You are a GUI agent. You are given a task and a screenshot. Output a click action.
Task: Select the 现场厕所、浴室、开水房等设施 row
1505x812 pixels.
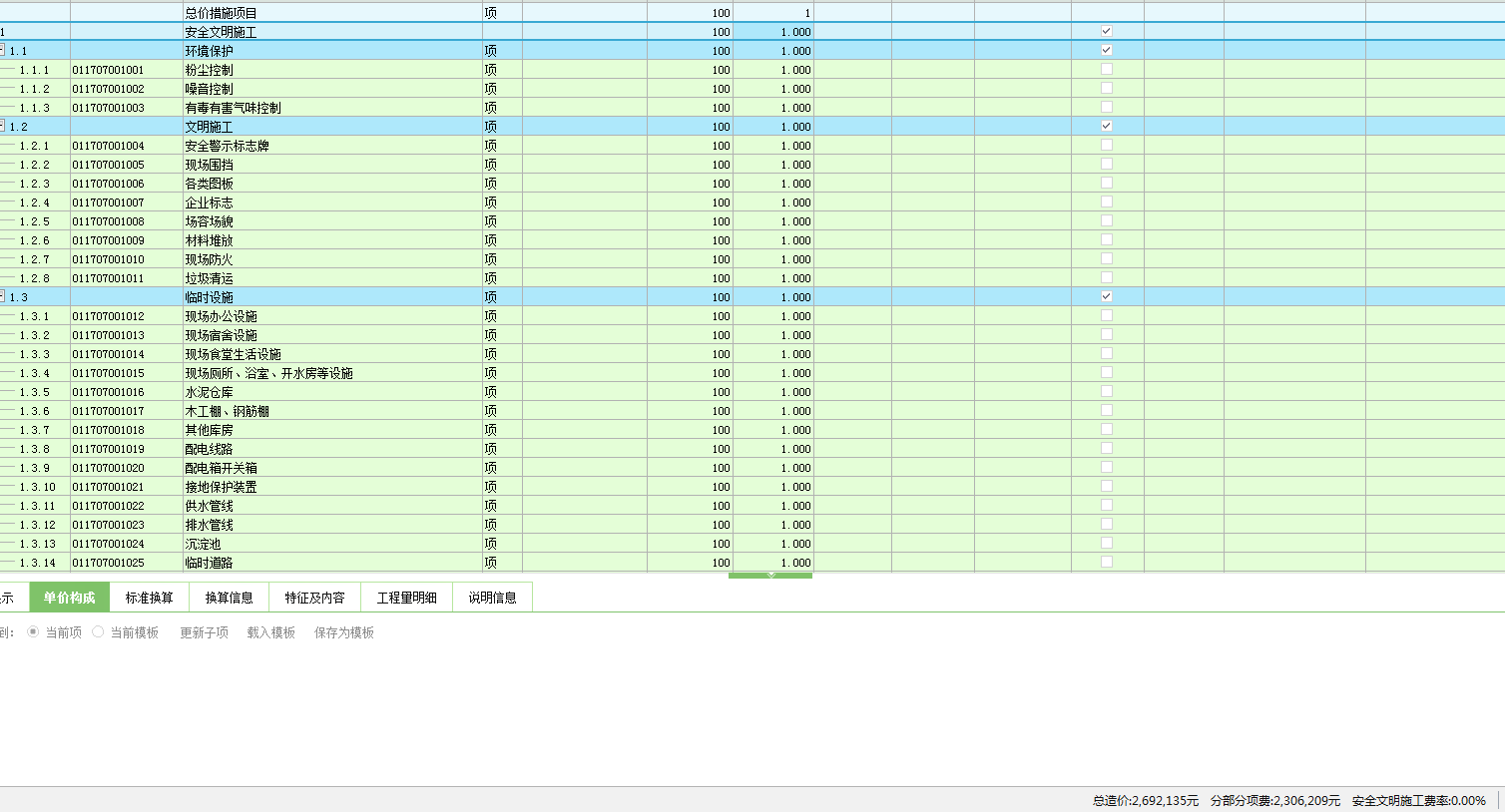point(332,373)
